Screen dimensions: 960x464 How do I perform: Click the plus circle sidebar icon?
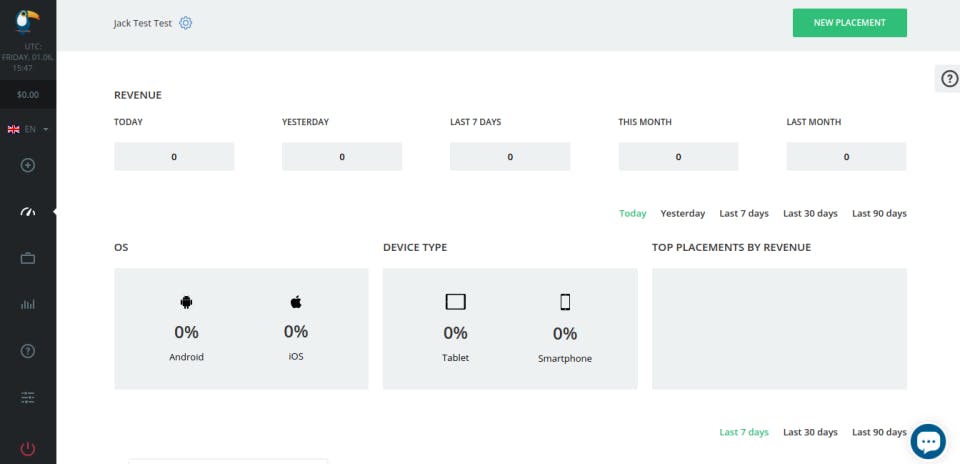click(x=28, y=165)
